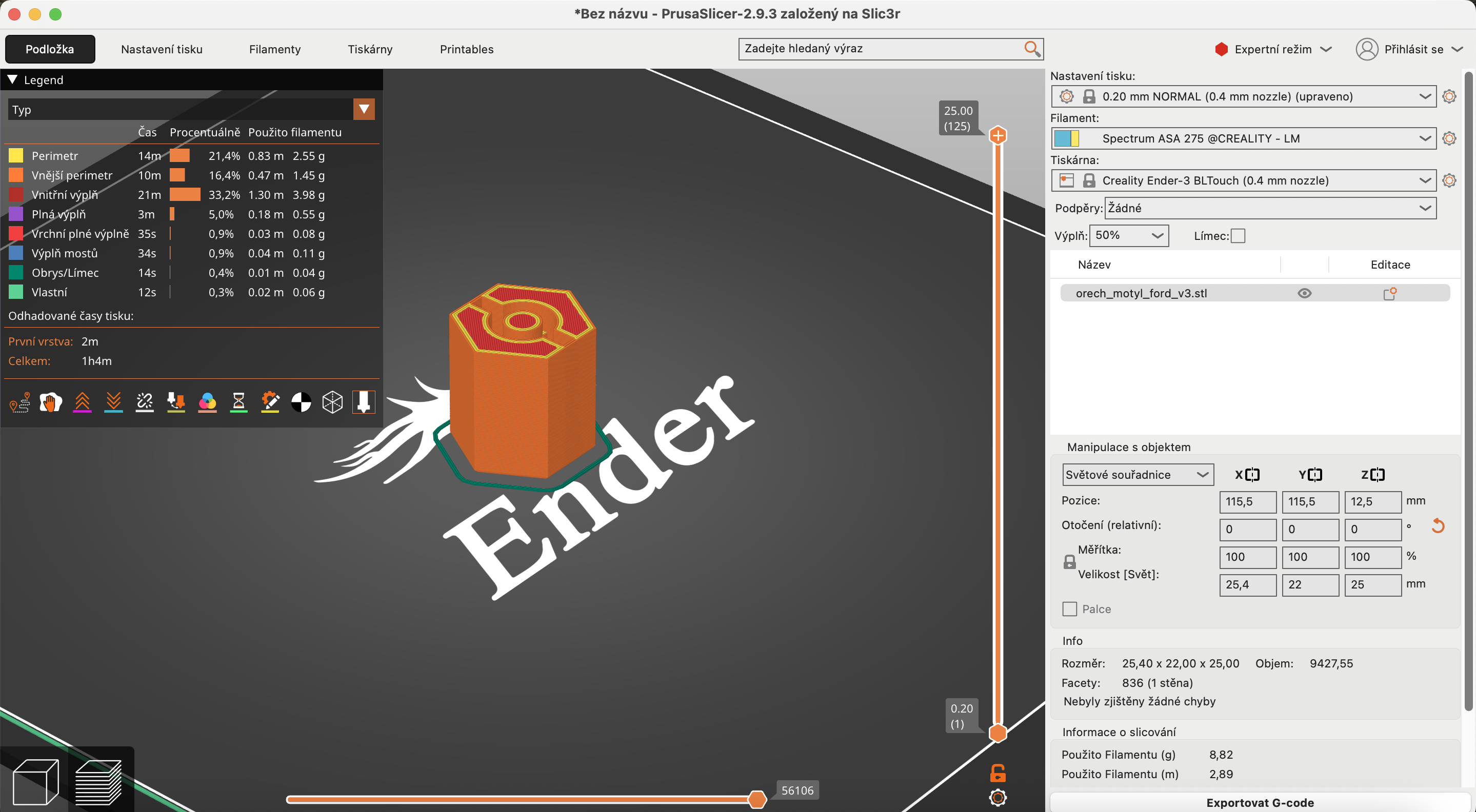
Task: Toggle deretractions icon with downward chevrons
Action: [x=113, y=402]
